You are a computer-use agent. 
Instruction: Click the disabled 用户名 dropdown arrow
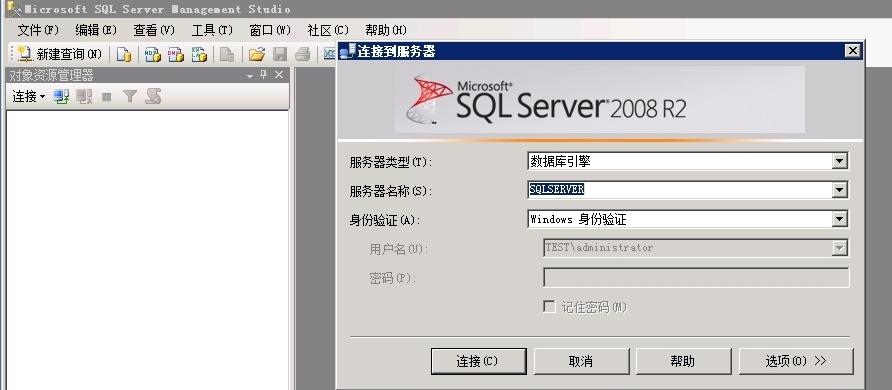(x=840, y=248)
